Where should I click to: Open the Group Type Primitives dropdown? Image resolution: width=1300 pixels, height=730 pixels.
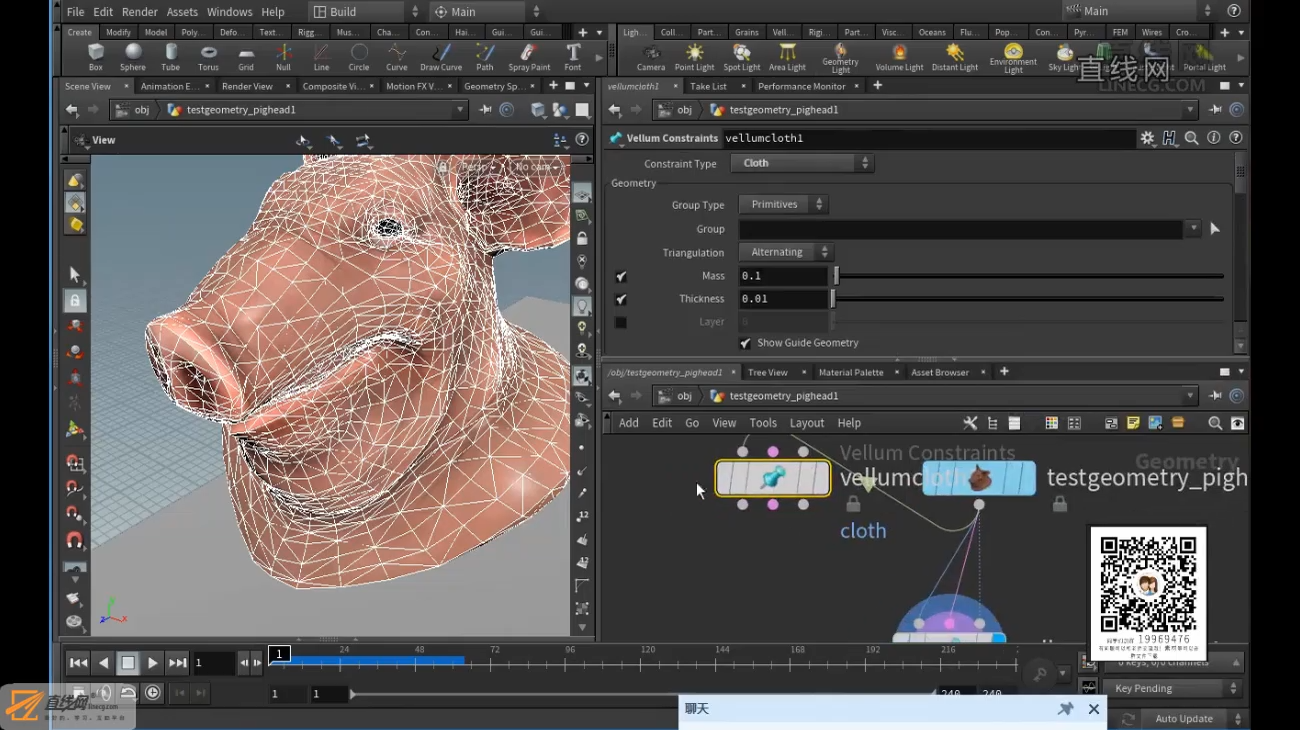click(783, 204)
